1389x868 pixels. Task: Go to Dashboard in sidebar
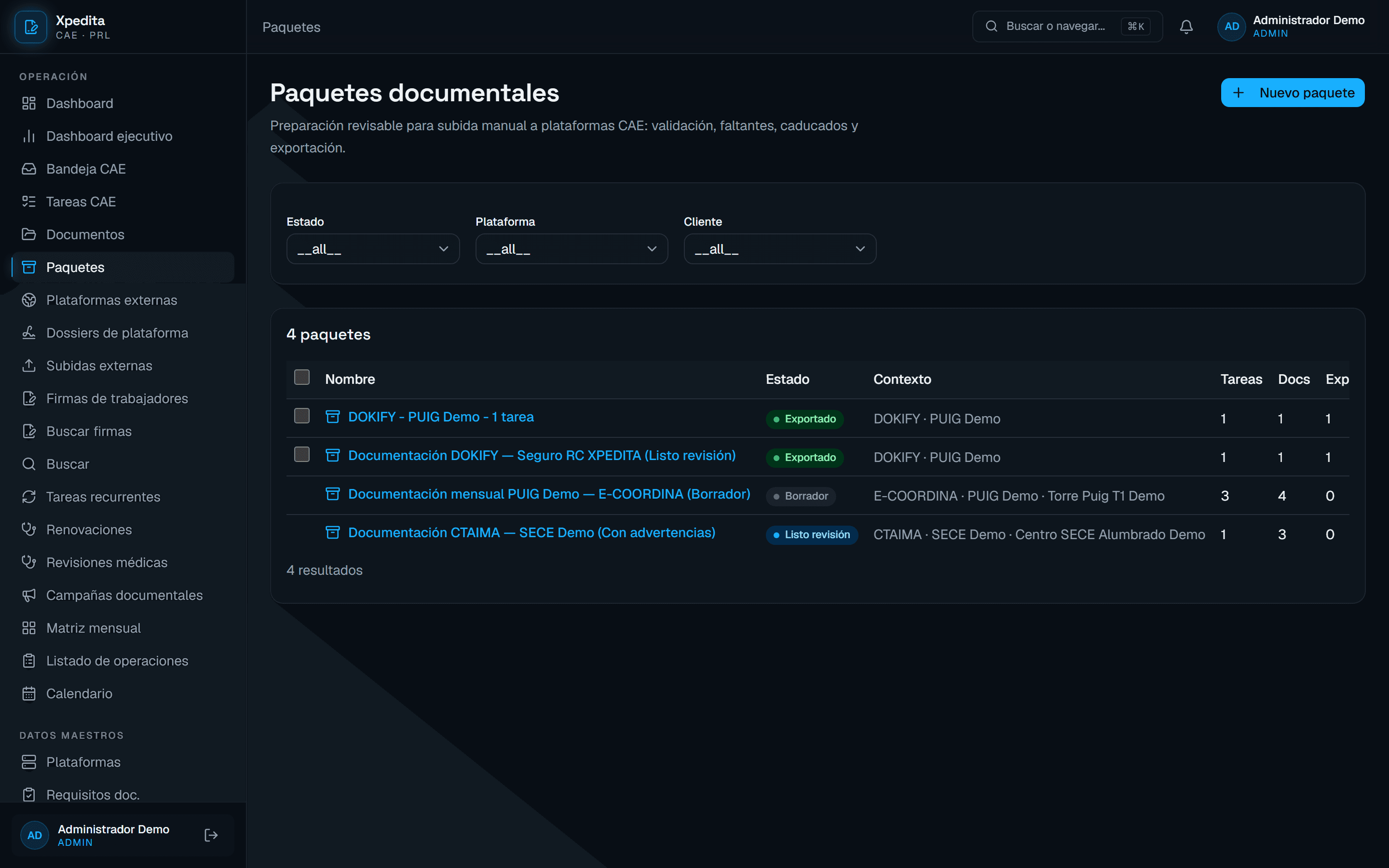[x=123, y=103]
